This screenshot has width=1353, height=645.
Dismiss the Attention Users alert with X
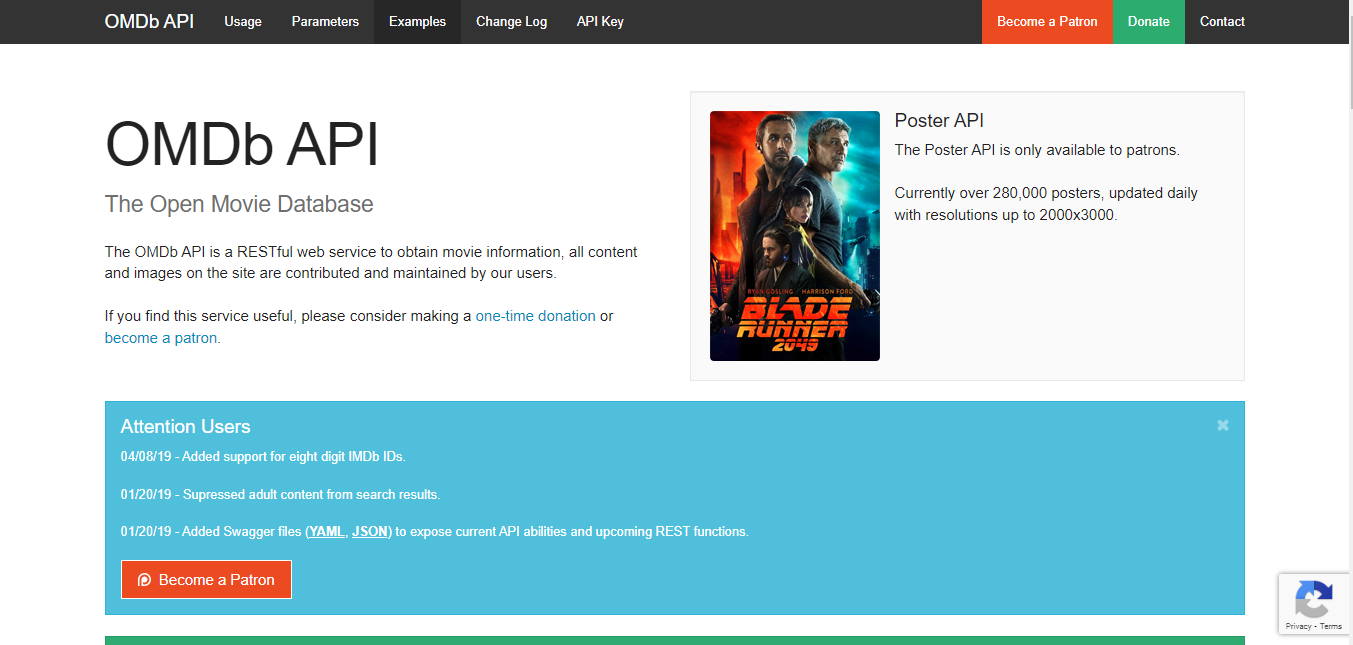1222,425
